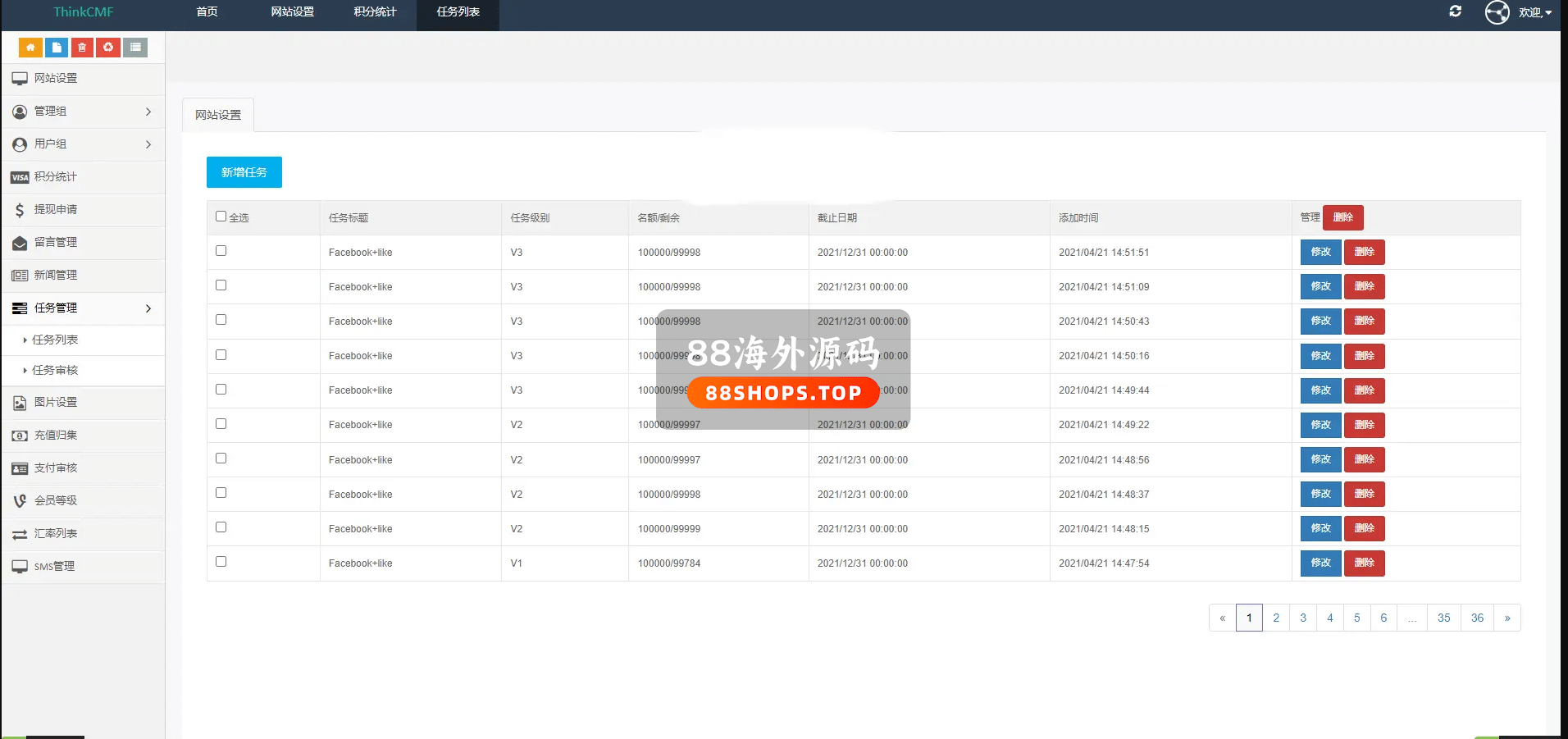1568x739 pixels.
Task: Open the 欢迎 user dropdown
Action: click(1534, 12)
